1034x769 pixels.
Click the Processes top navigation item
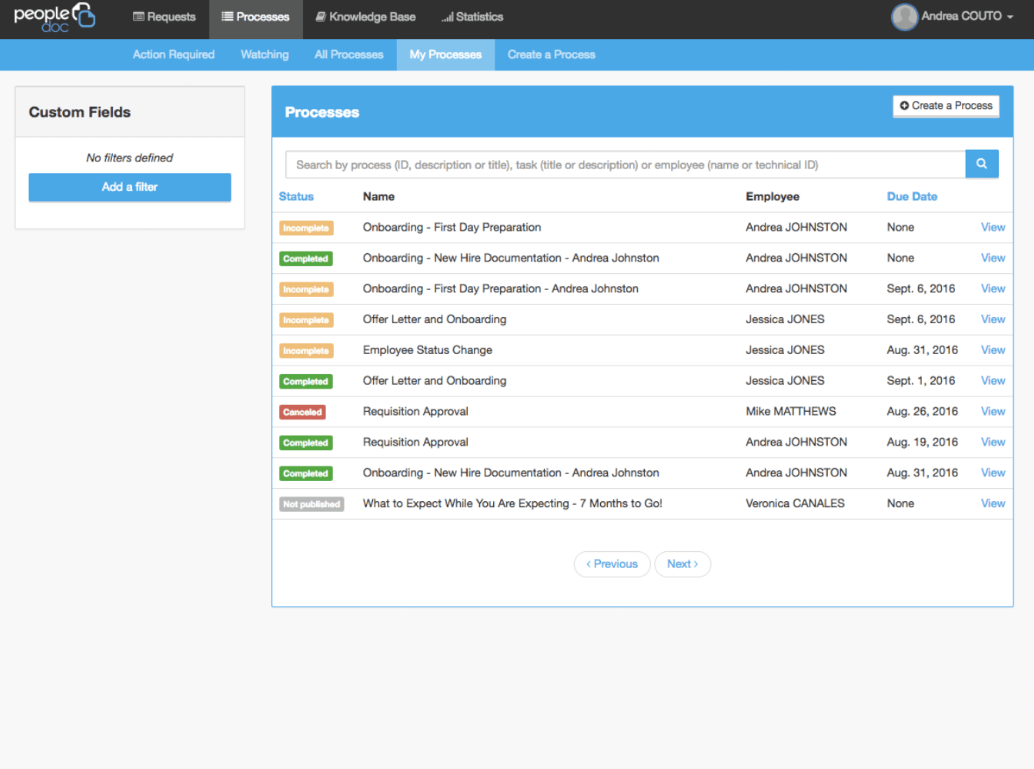click(x=255, y=17)
